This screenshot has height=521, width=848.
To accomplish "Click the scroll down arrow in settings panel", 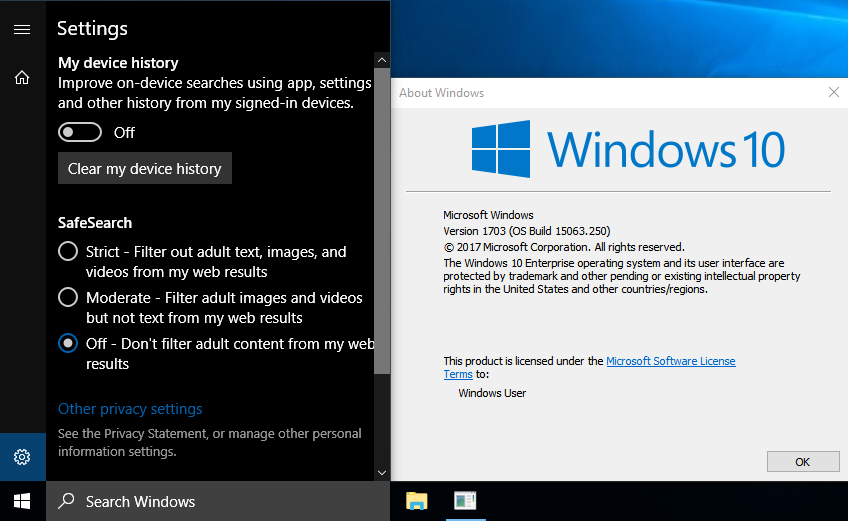I will click(382, 473).
